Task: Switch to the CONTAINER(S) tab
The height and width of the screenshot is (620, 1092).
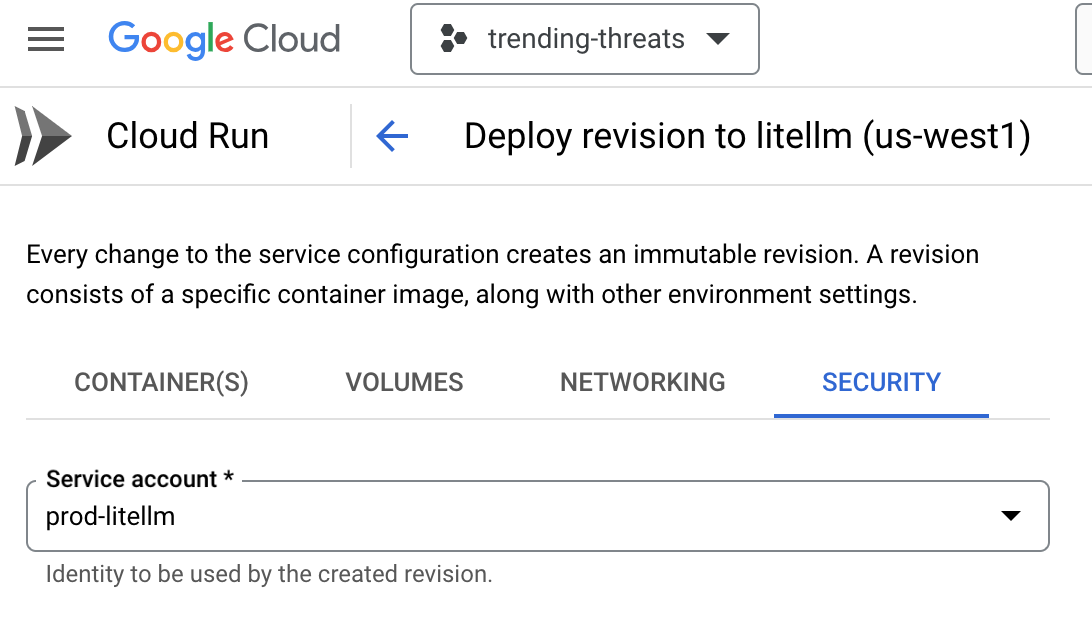Action: point(161,382)
